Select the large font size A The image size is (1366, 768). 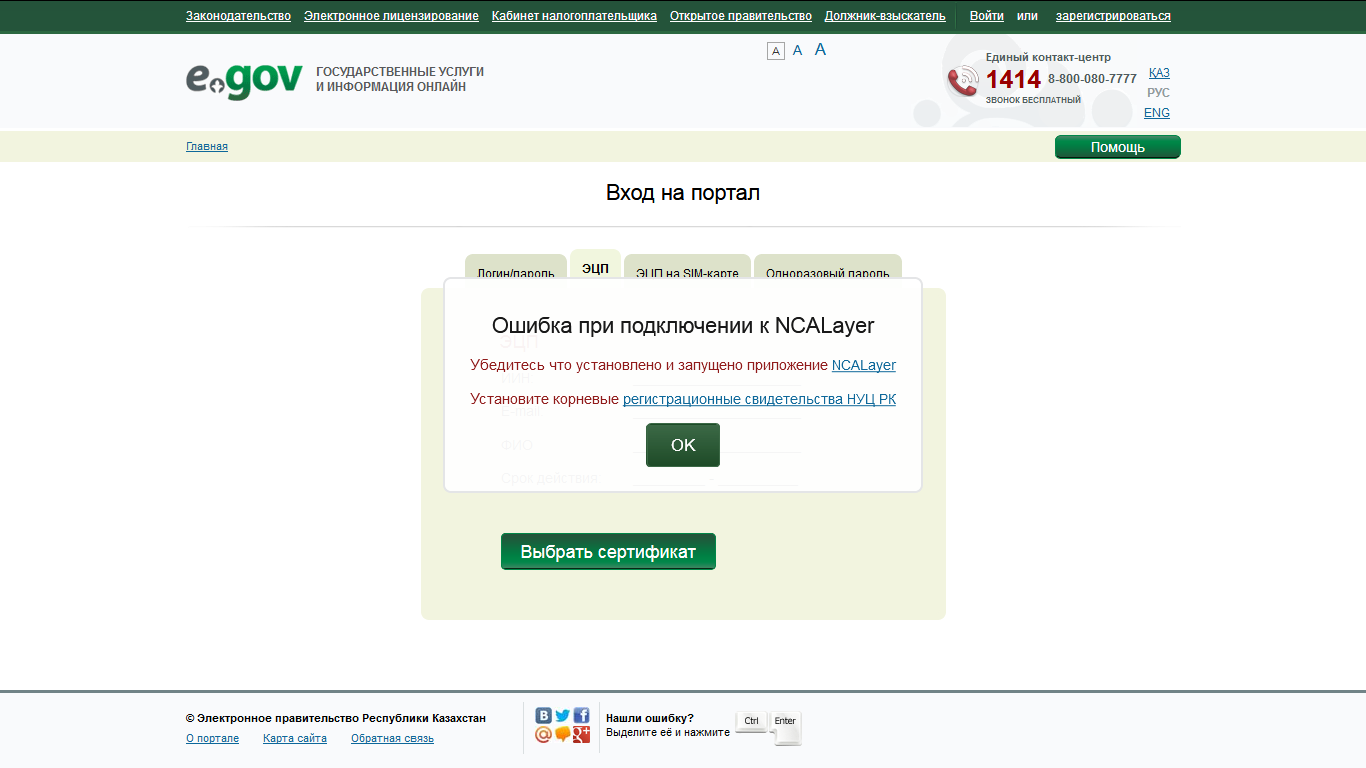click(820, 49)
